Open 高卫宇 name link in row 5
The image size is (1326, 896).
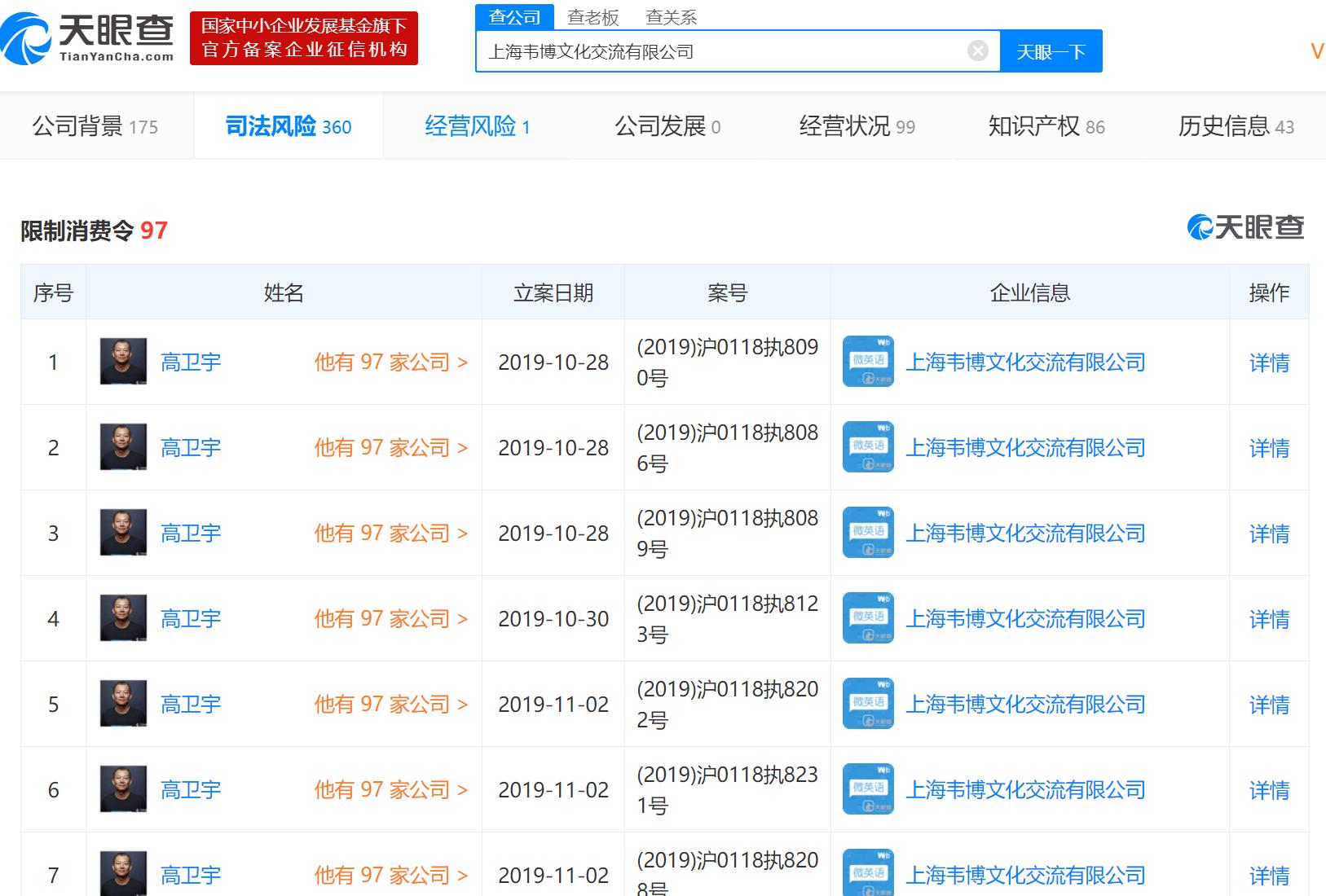(191, 705)
